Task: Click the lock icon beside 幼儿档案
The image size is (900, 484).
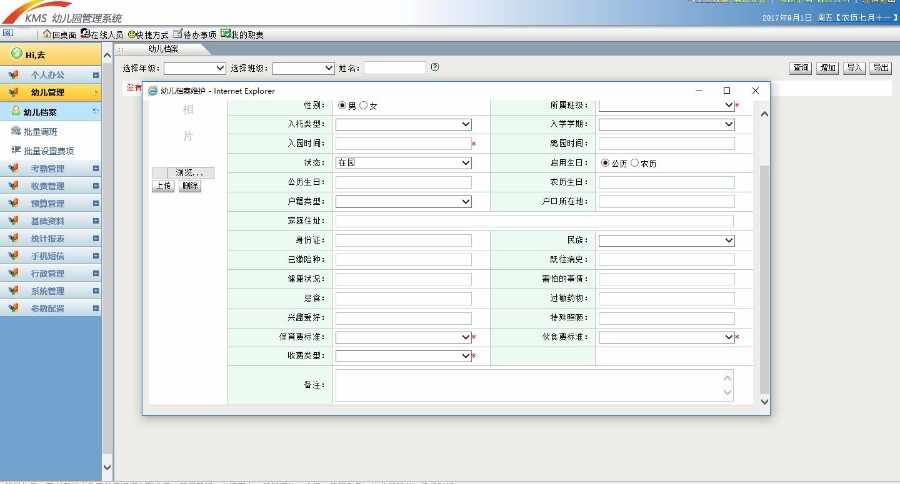Action: 16,111
